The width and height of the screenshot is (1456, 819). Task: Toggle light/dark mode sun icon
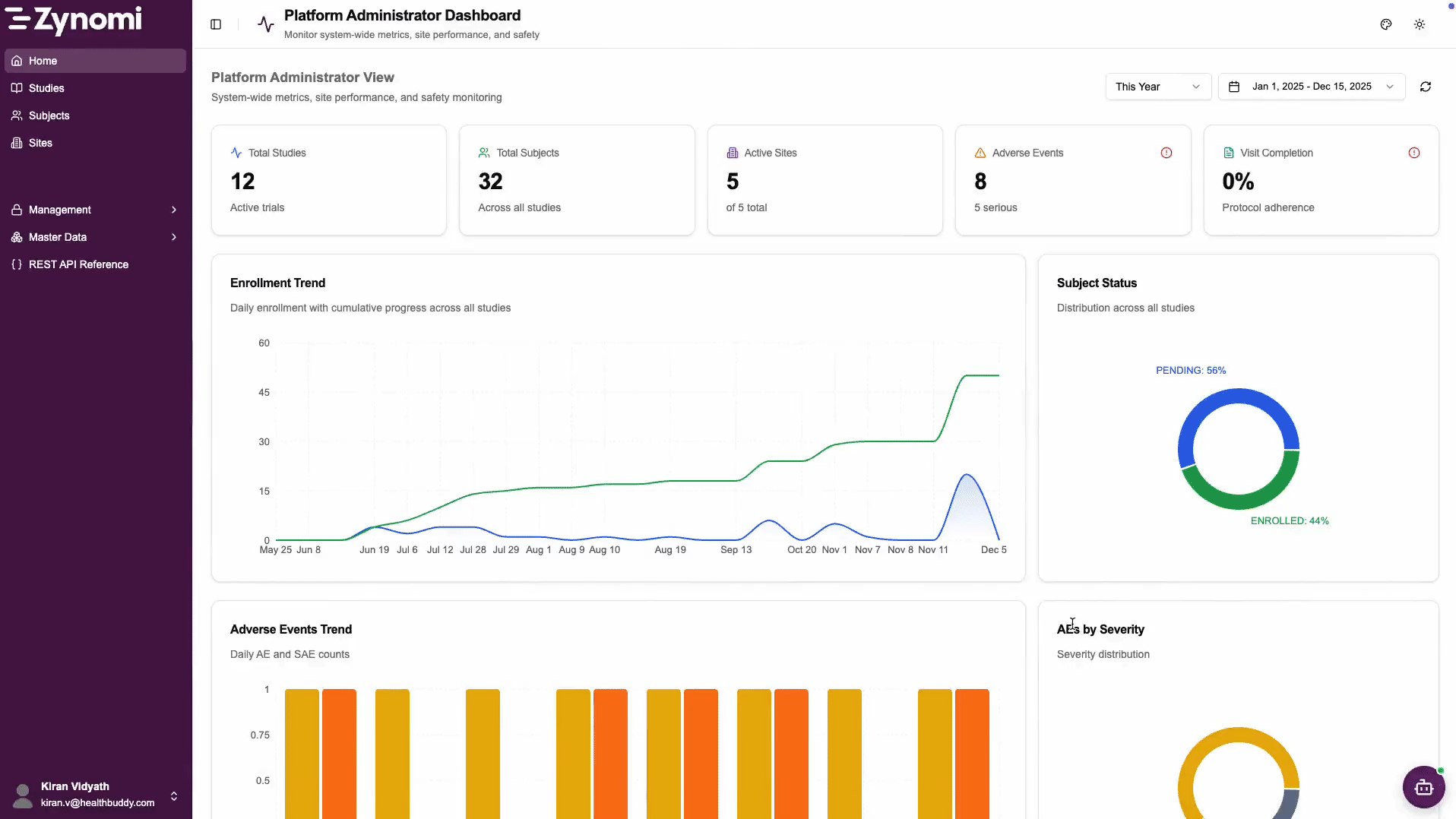click(x=1420, y=24)
